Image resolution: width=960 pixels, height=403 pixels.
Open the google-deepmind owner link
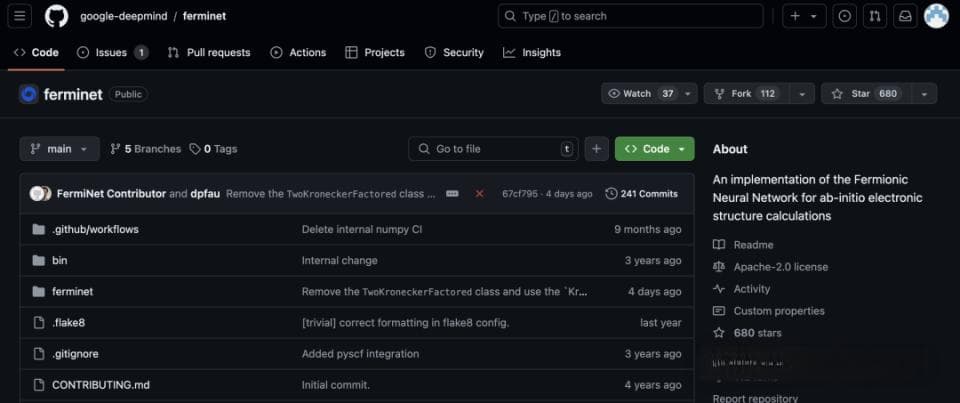click(x=124, y=16)
